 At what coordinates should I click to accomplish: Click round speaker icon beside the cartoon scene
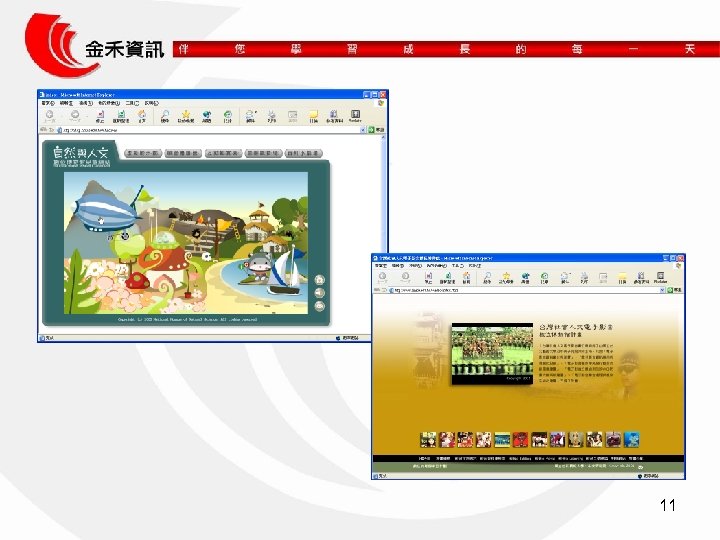tap(320, 292)
